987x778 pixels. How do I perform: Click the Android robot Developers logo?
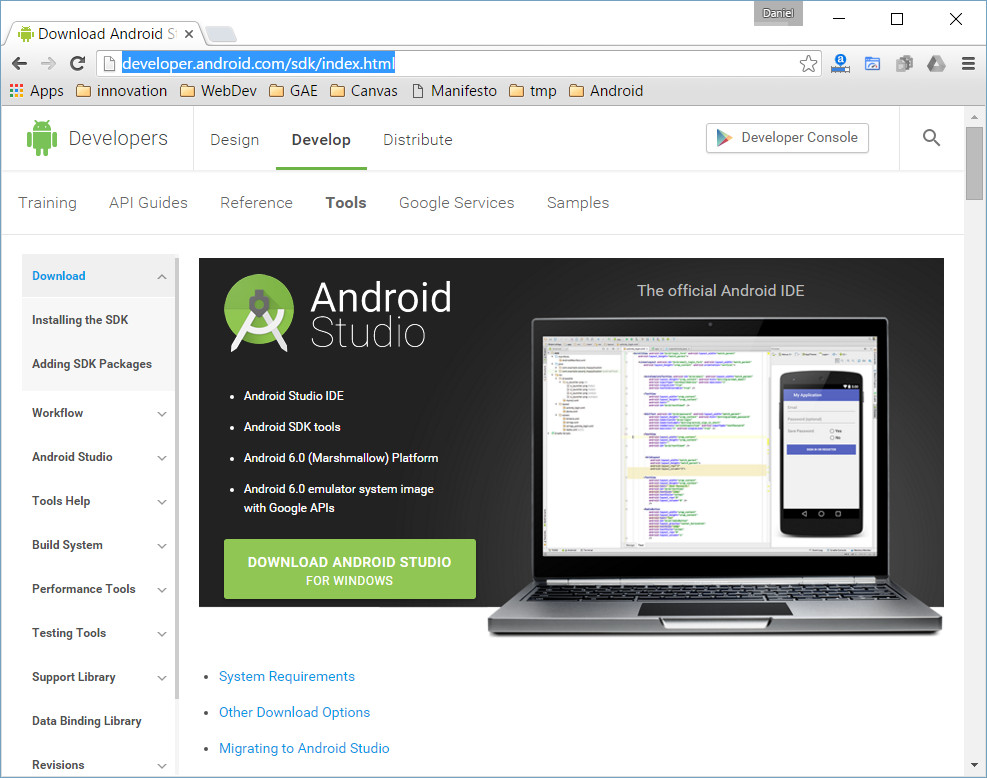98,138
